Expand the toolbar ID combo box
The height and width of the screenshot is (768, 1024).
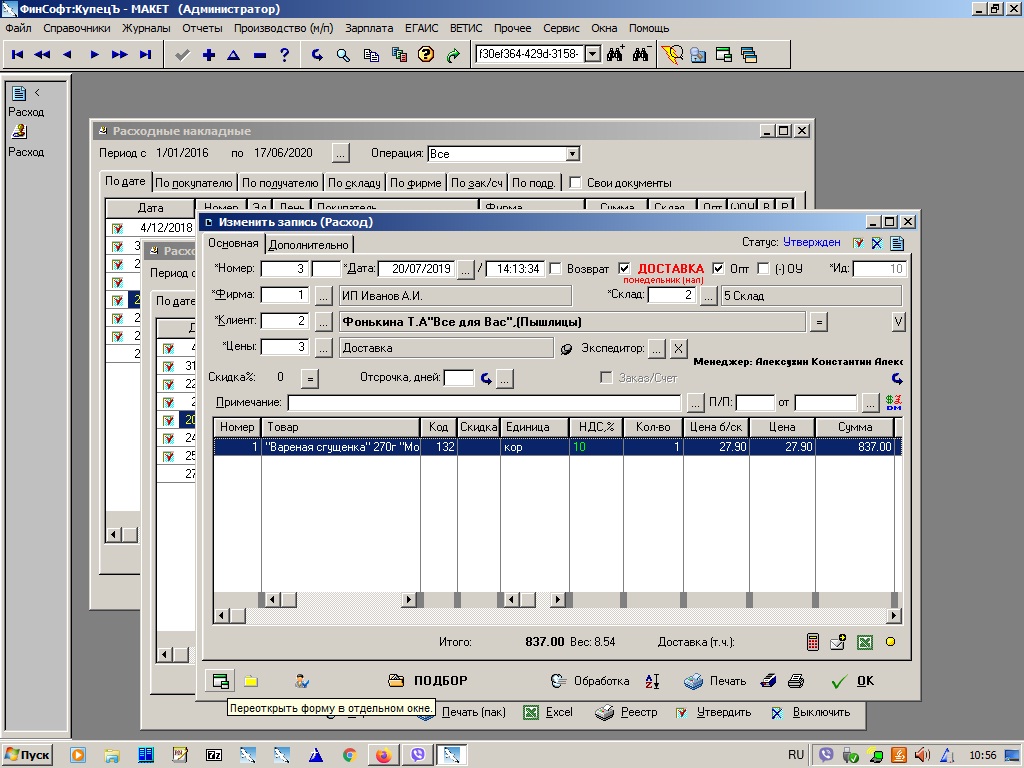591,54
